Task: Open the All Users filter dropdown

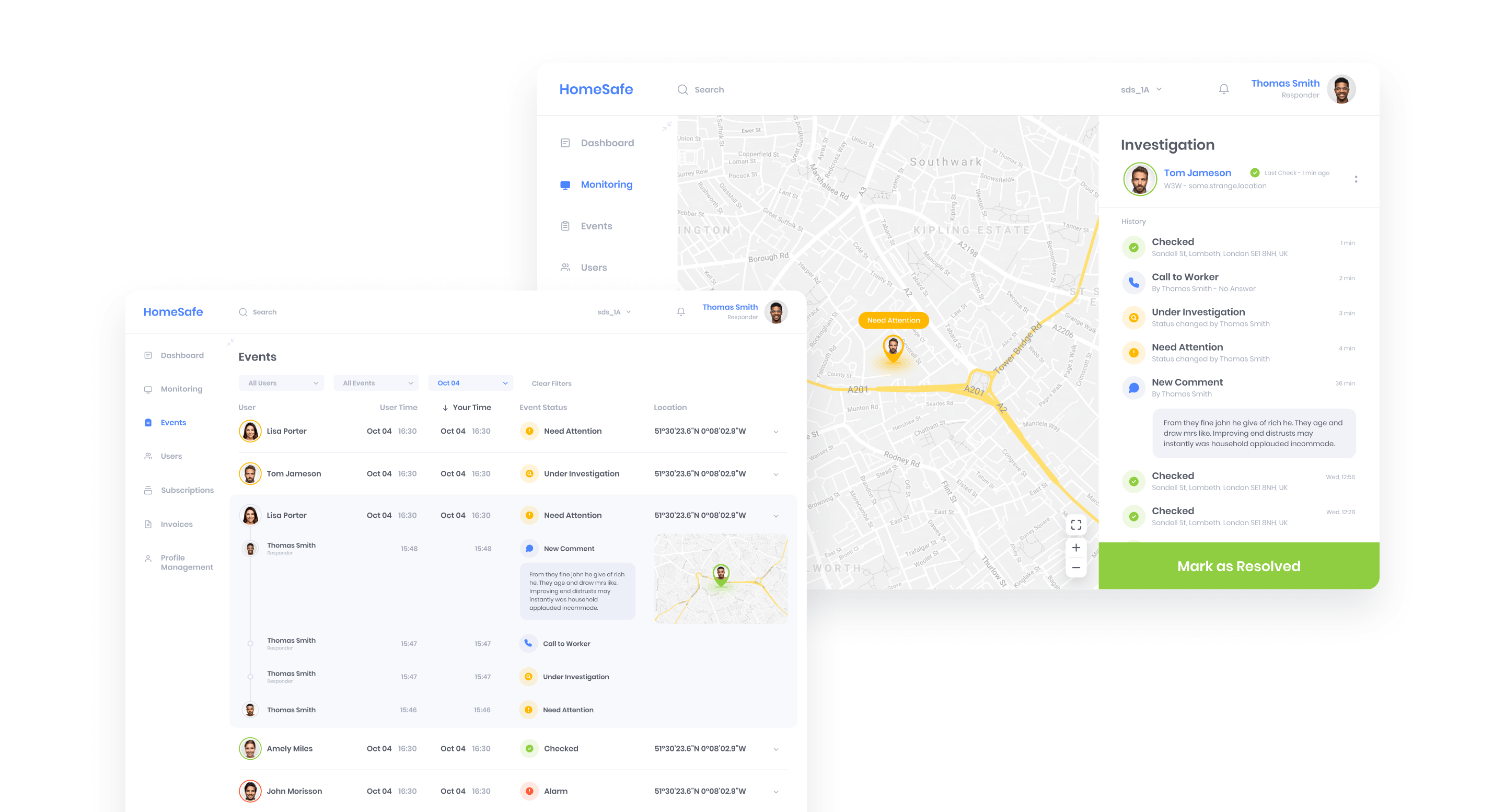Action: 282,383
